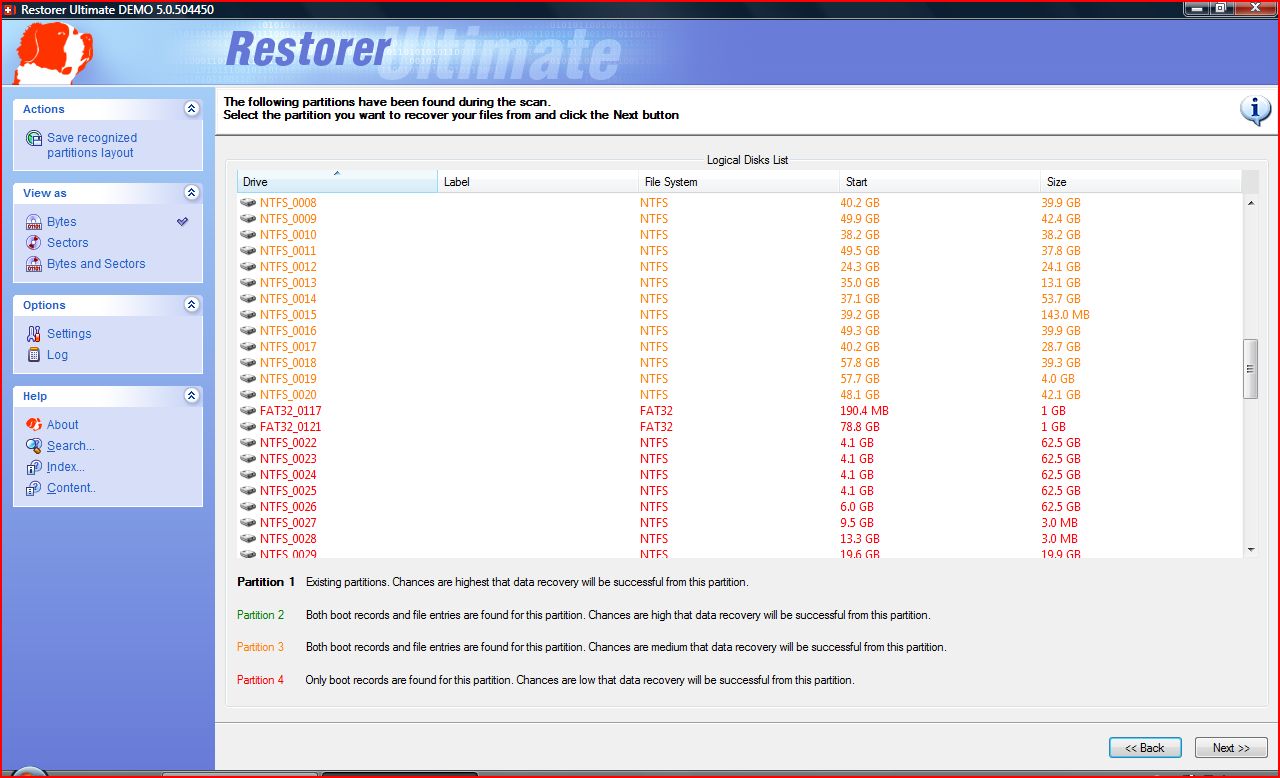Click the drive icon next to NTFS_0022
Screen dimensions: 1280x778
click(x=249, y=443)
